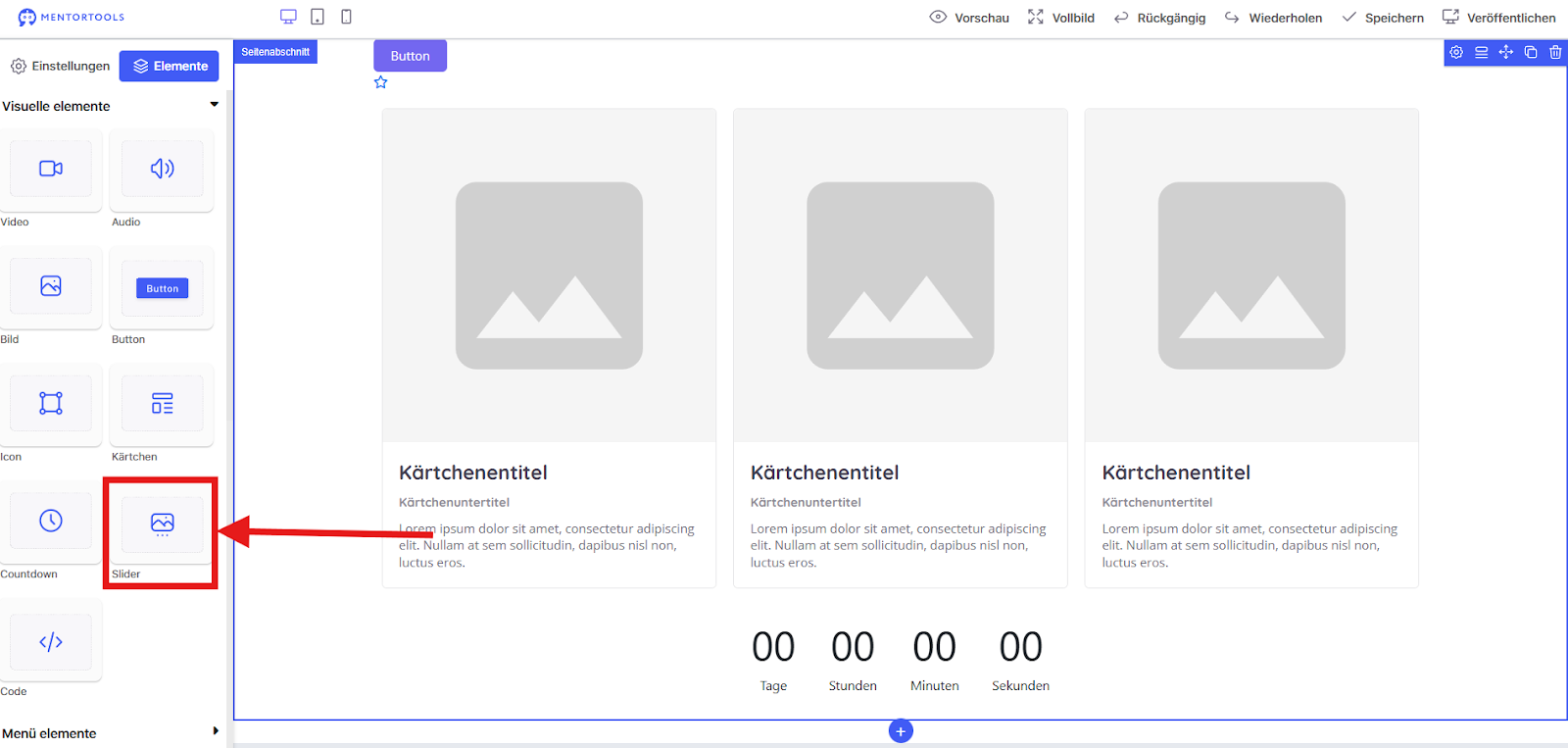Image resolution: width=1568 pixels, height=748 pixels.
Task: Switch to desktop preview device icon
Action: (288, 17)
